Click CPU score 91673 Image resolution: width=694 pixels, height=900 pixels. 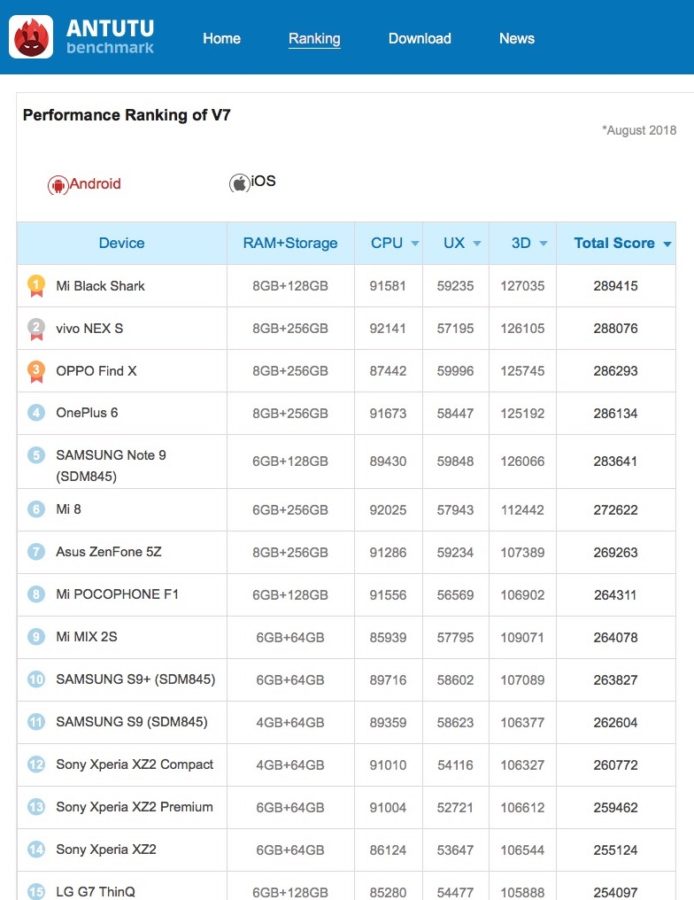coord(388,413)
